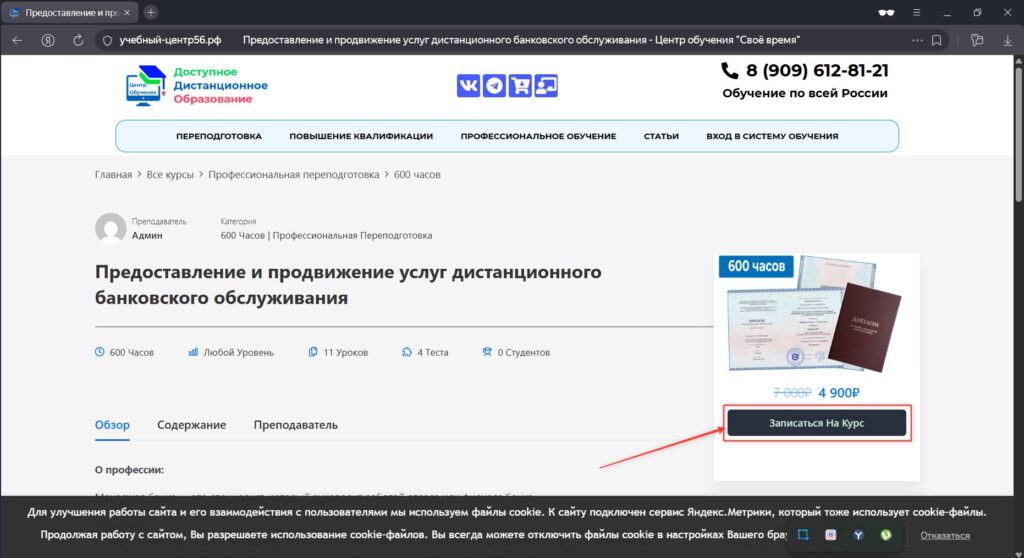Image resolution: width=1024 pixels, height=558 pixels.
Task: Click the diploma course thumbnail image
Action: 816,314
